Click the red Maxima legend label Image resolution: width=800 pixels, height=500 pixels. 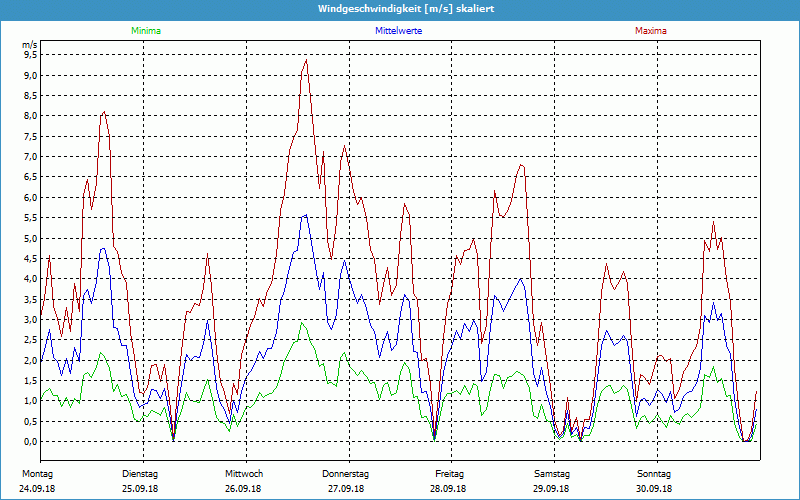651,31
